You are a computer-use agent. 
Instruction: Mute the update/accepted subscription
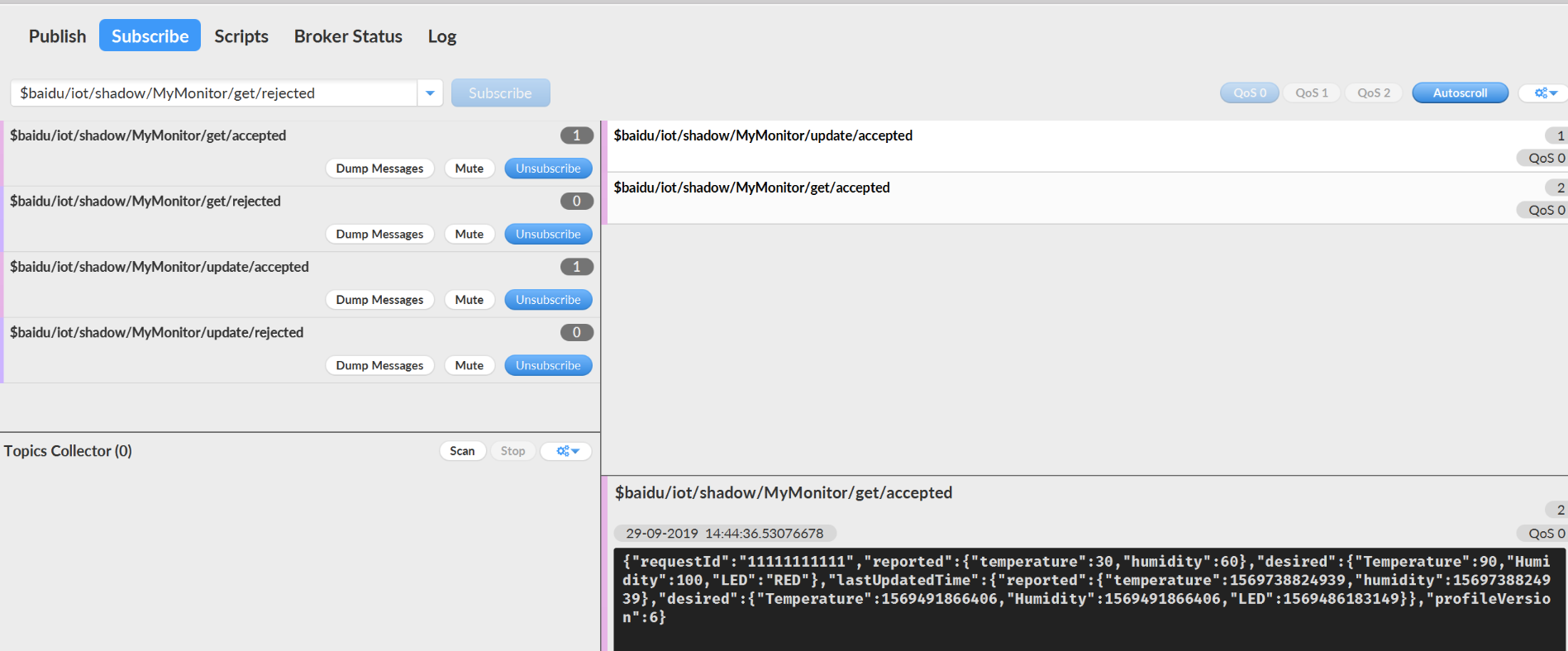(x=469, y=300)
